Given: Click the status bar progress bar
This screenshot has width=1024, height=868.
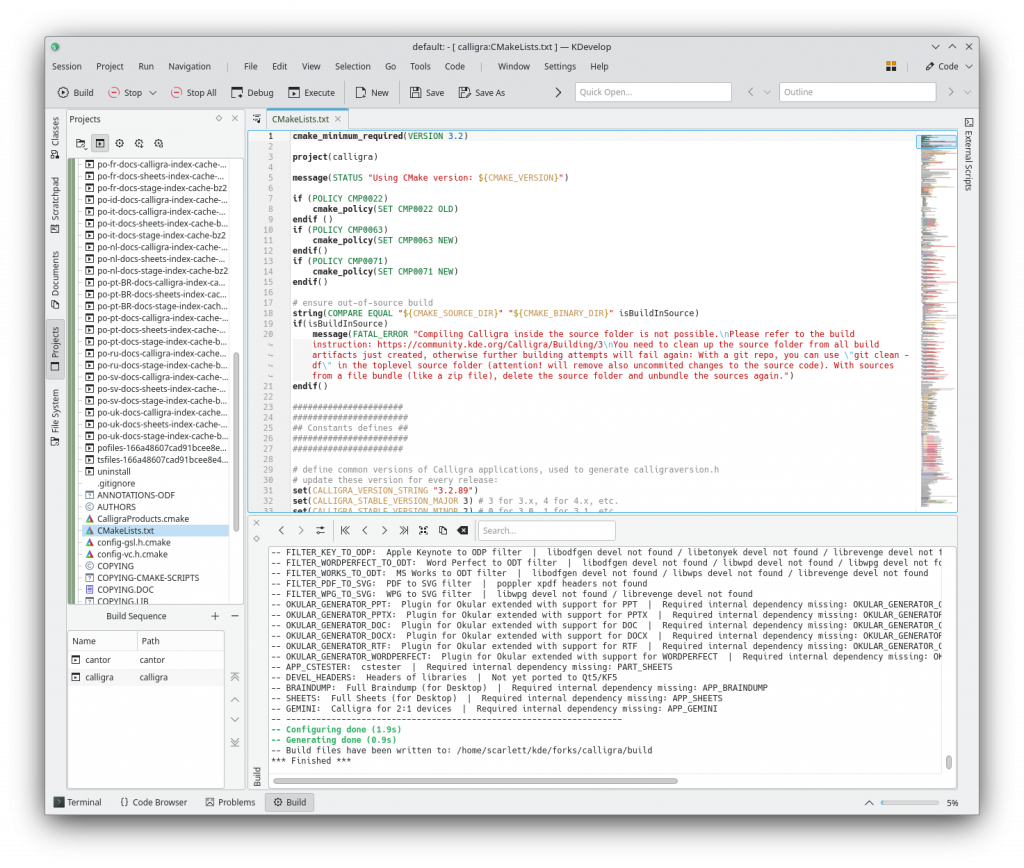Looking at the screenshot, I should (910, 803).
